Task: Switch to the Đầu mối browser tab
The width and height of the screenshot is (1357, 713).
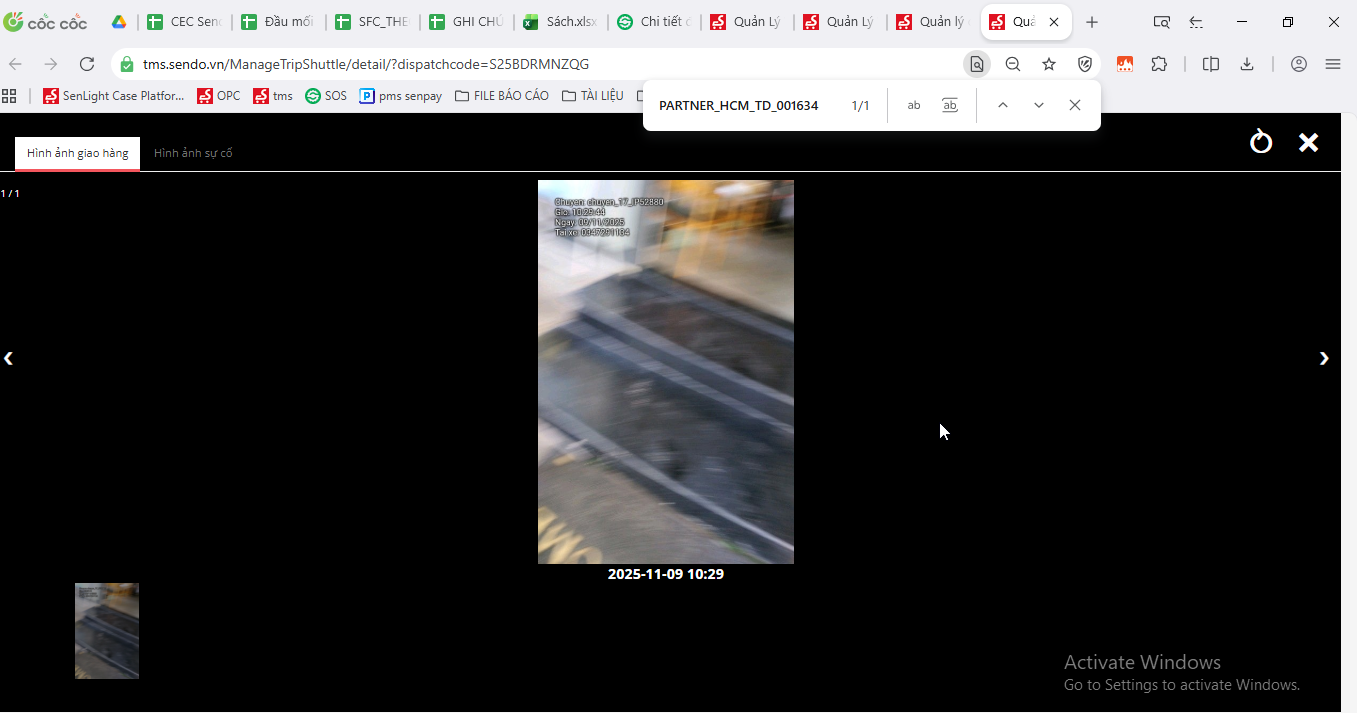Action: pyautogui.click(x=278, y=22)
